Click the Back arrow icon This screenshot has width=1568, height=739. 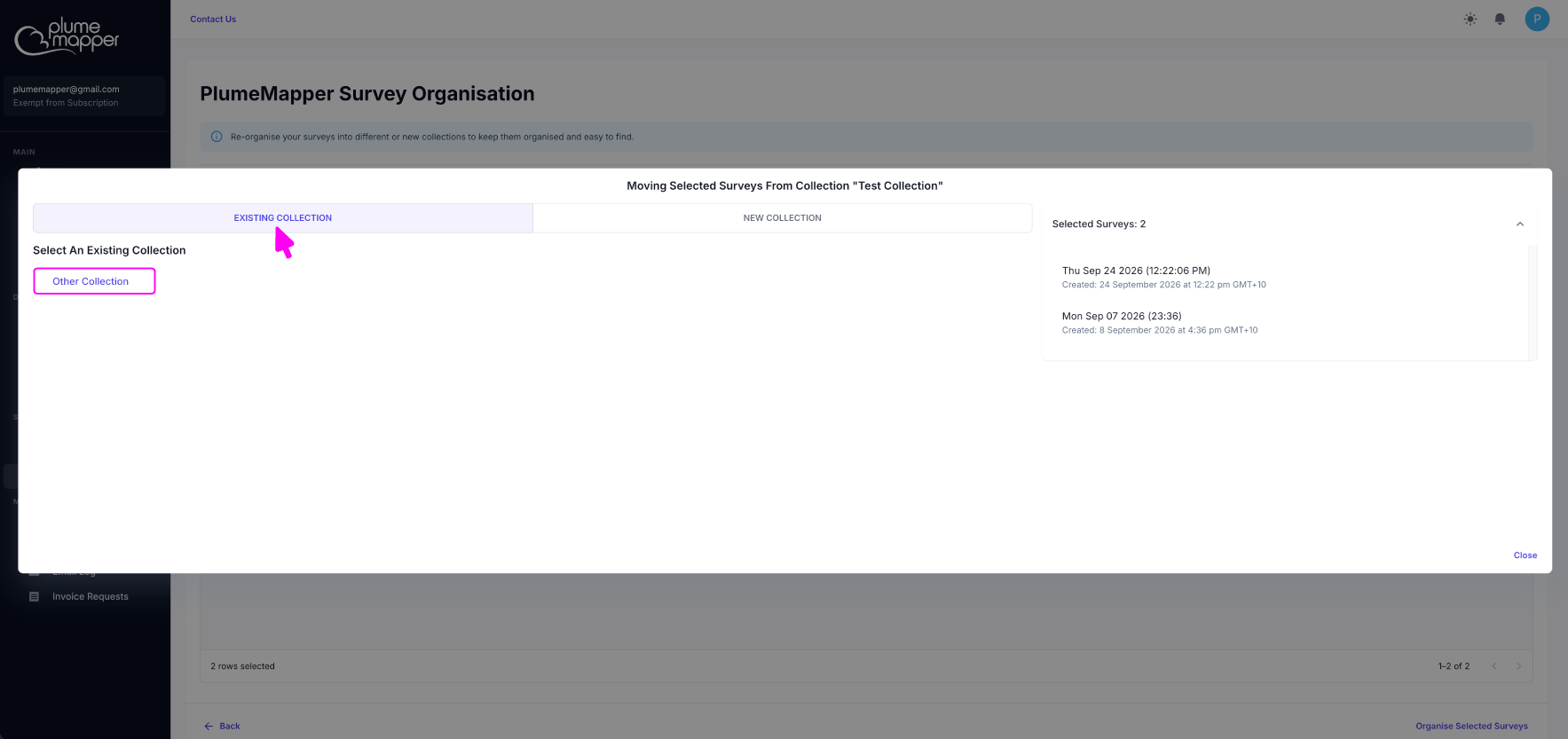point(209,726)
